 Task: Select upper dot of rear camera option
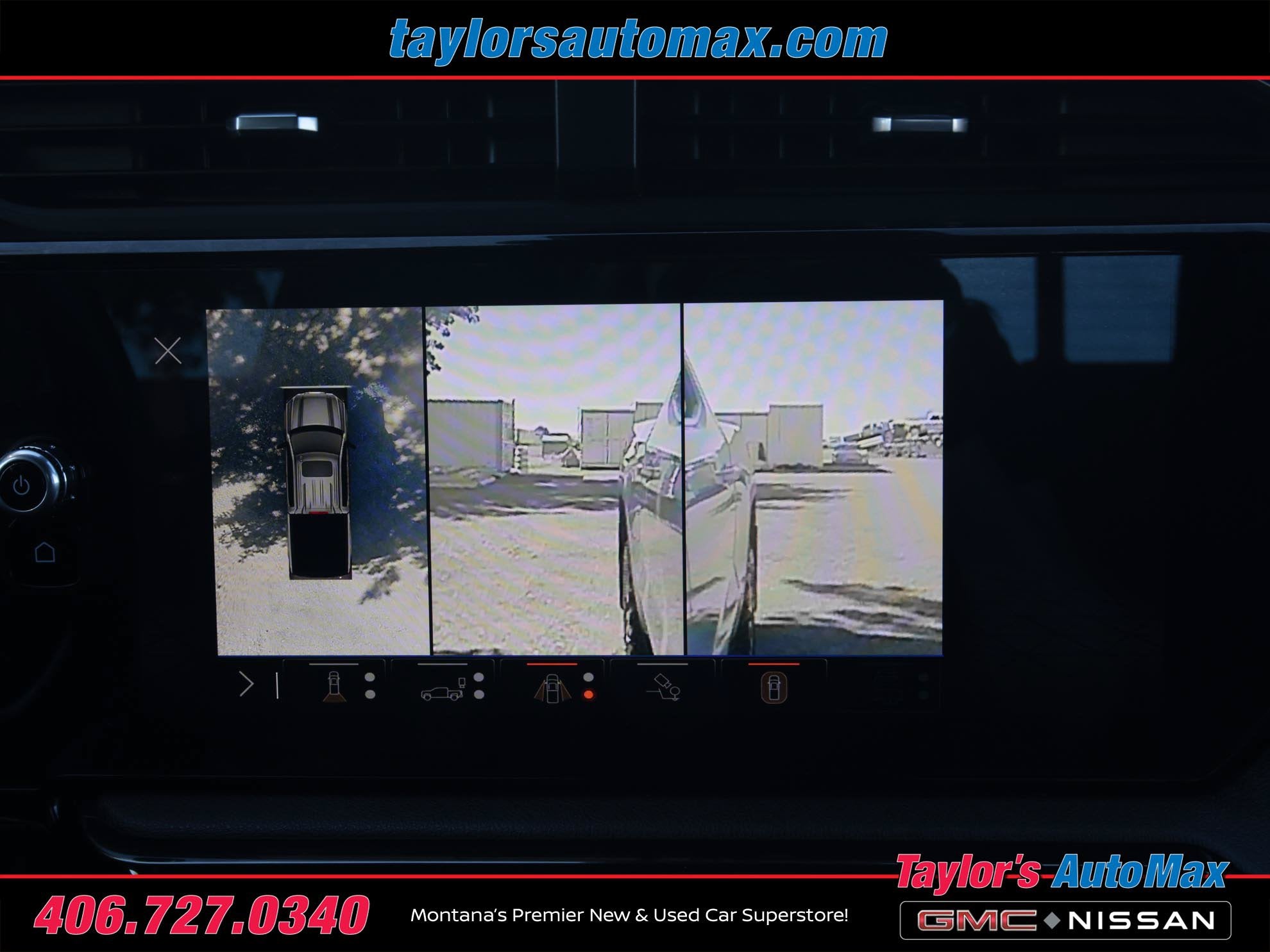point(370,678)
